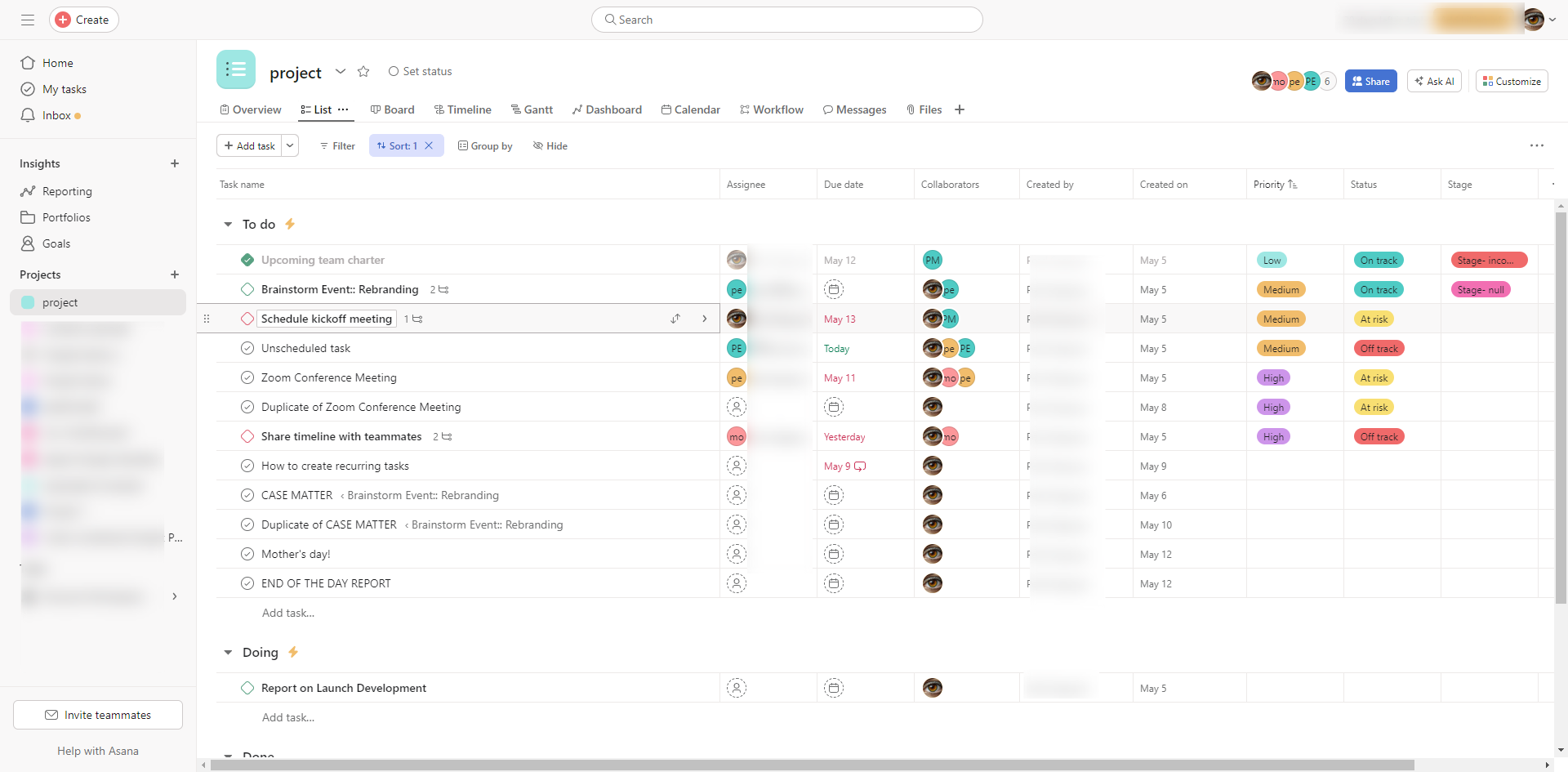
Task: Open the Add task dropdown arrow
Action: tap(290, 145)
